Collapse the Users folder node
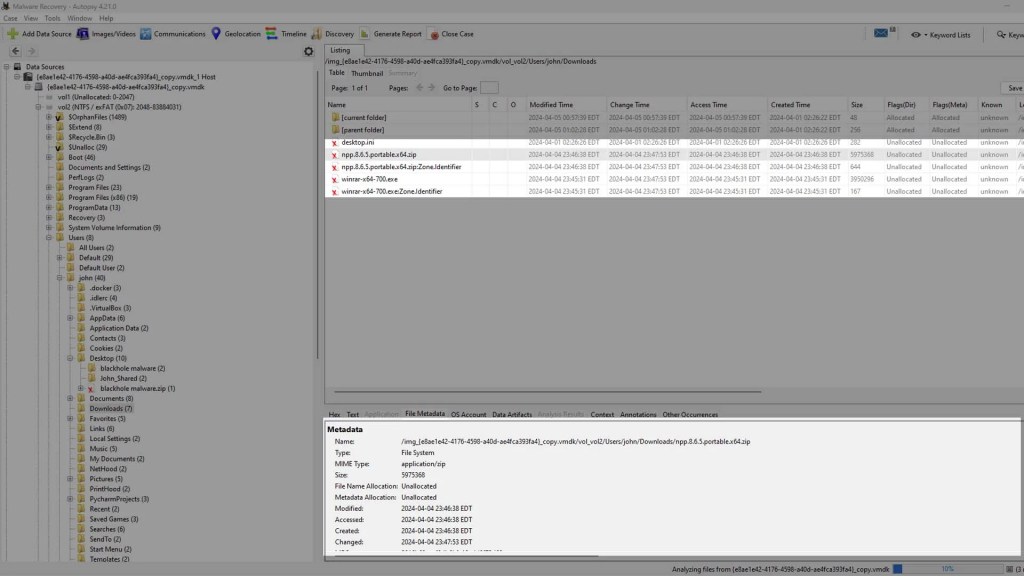Viewport: 1024px width, 576px height. [60, 238]
